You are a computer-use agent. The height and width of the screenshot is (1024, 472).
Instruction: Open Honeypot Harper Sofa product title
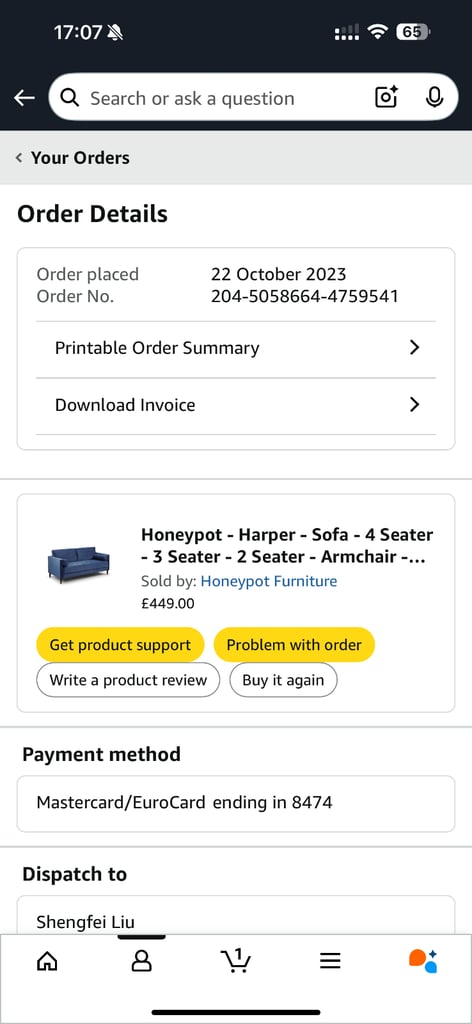coord(287,546)
